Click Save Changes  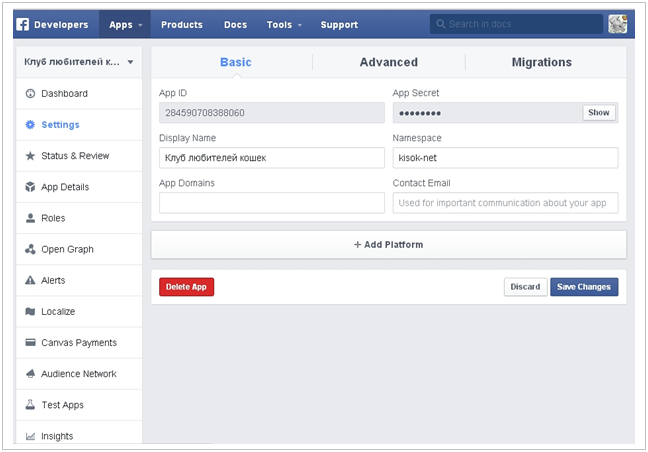[584, 287]
